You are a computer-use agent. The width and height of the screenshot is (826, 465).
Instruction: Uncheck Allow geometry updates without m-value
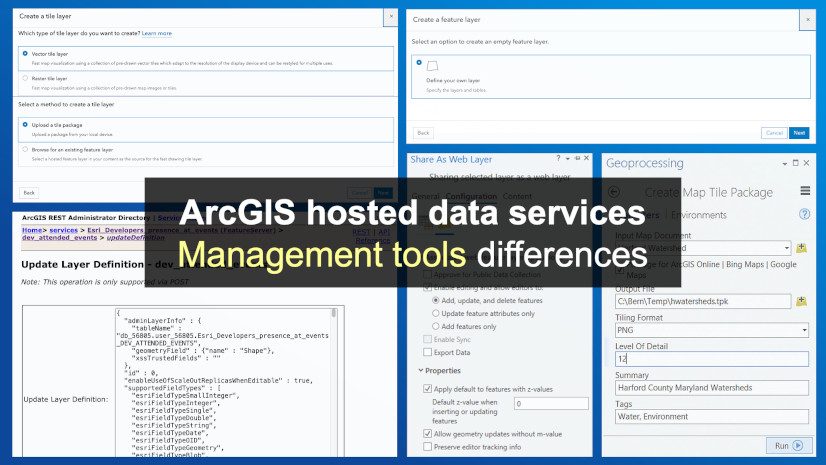[427, 434]
